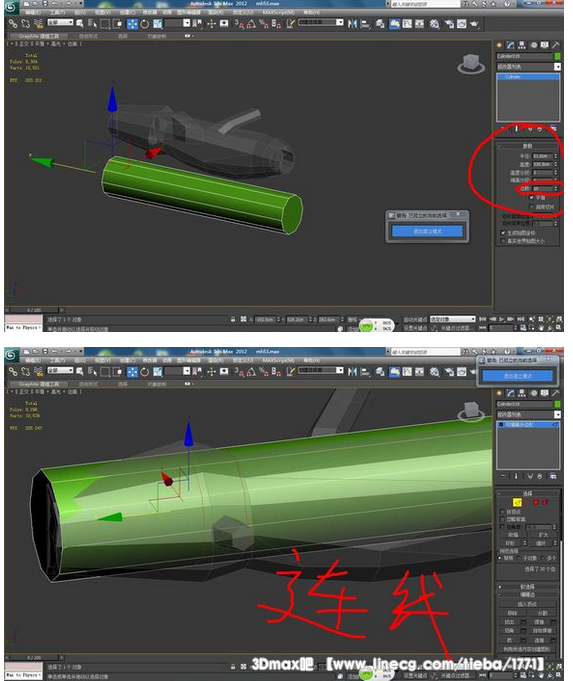Click Remove Modifier icon under top stack
The height and width of the screenshot is (681, 573).
click(540, 129)
